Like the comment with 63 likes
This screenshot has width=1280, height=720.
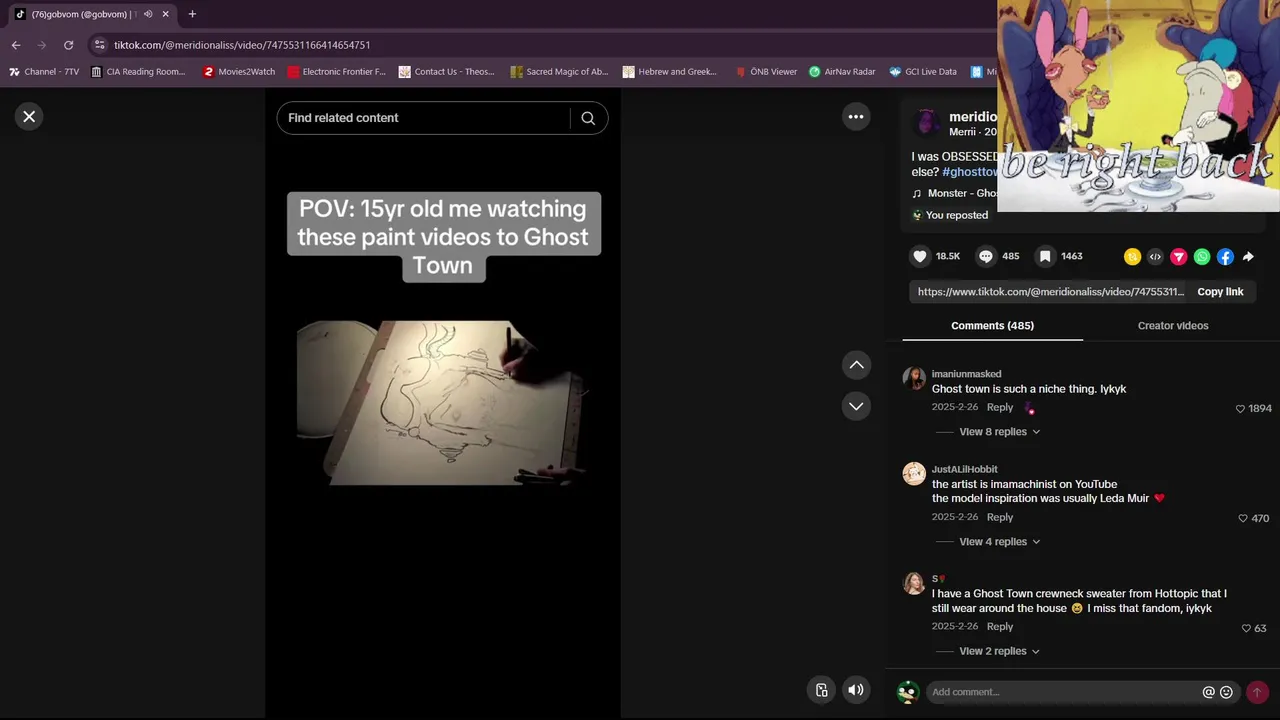point(1246,628)
